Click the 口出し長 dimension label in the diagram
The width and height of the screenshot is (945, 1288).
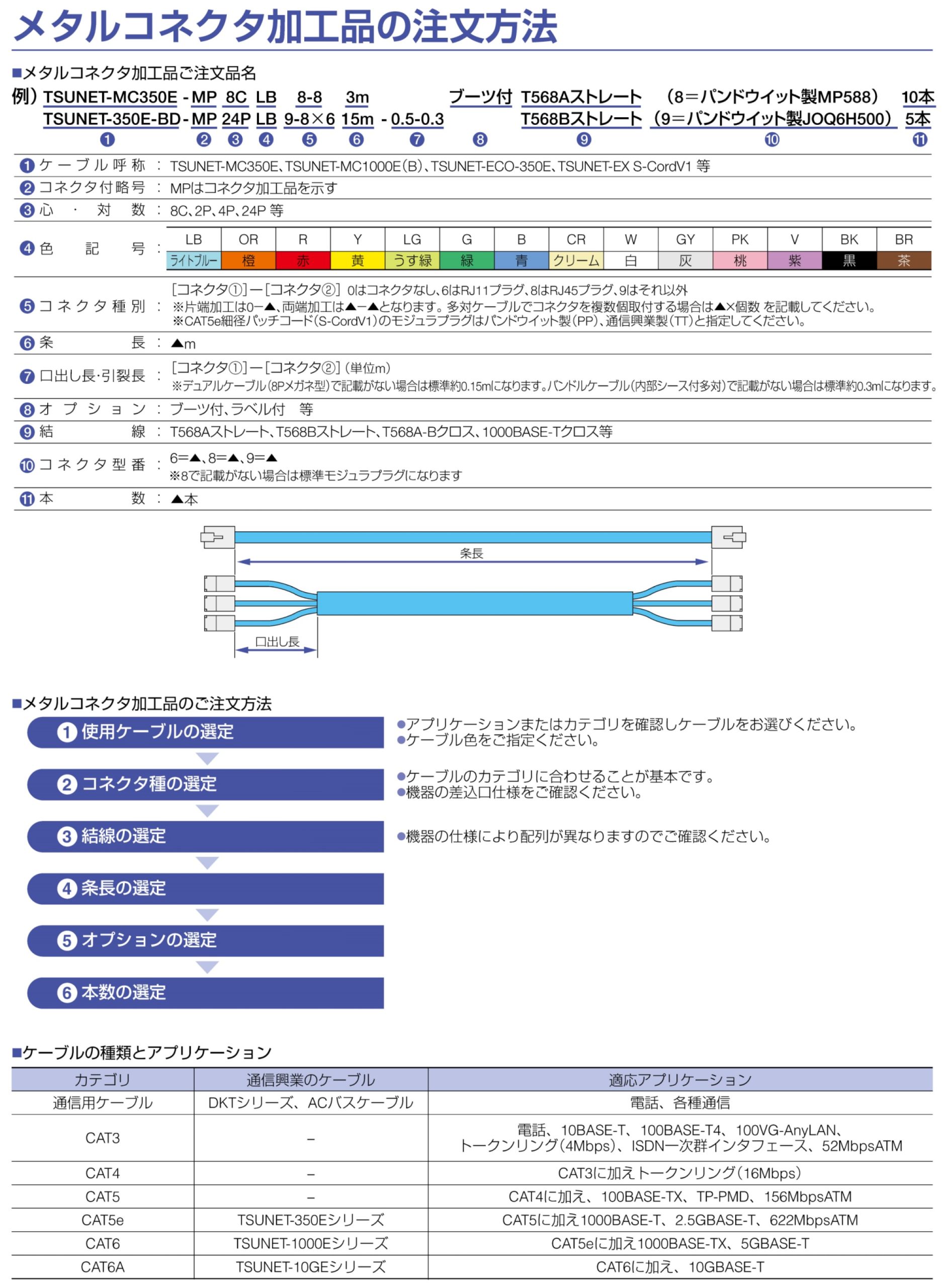point(277,641)
